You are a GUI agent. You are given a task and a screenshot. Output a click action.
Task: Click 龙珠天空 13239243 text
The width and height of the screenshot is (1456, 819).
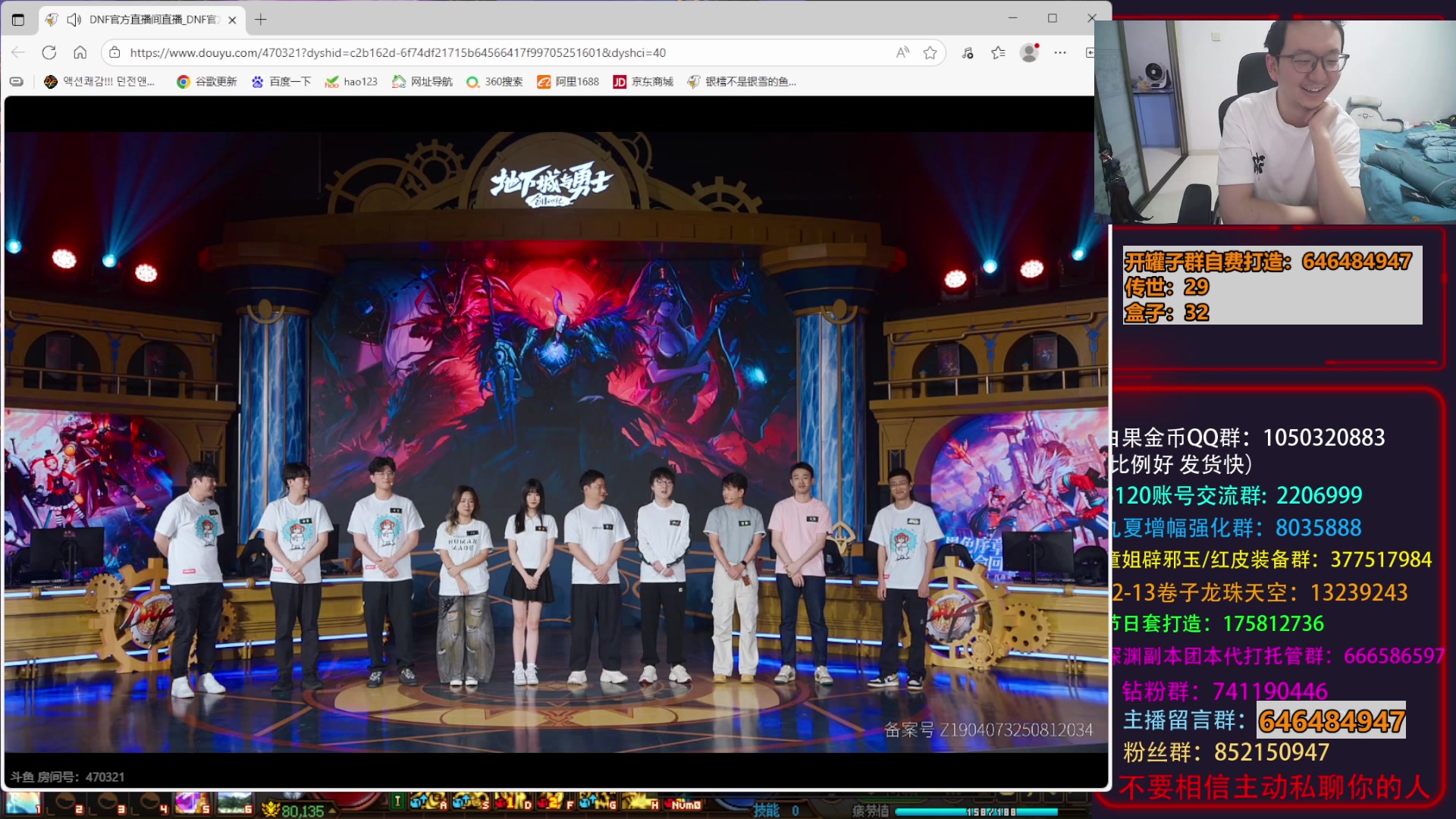pos(1260,592)
